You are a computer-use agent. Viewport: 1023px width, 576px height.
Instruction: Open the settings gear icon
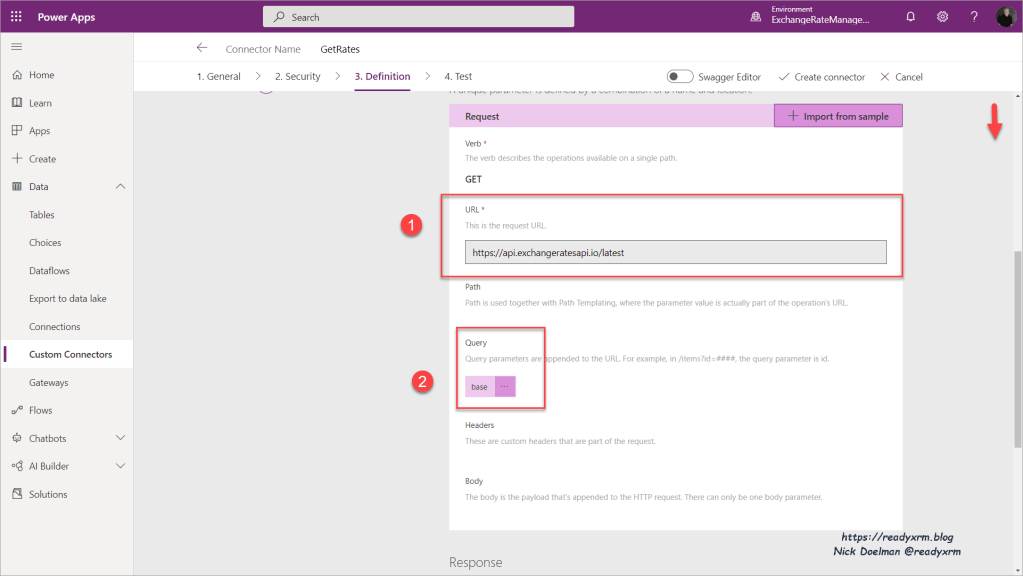click(942, 17)
